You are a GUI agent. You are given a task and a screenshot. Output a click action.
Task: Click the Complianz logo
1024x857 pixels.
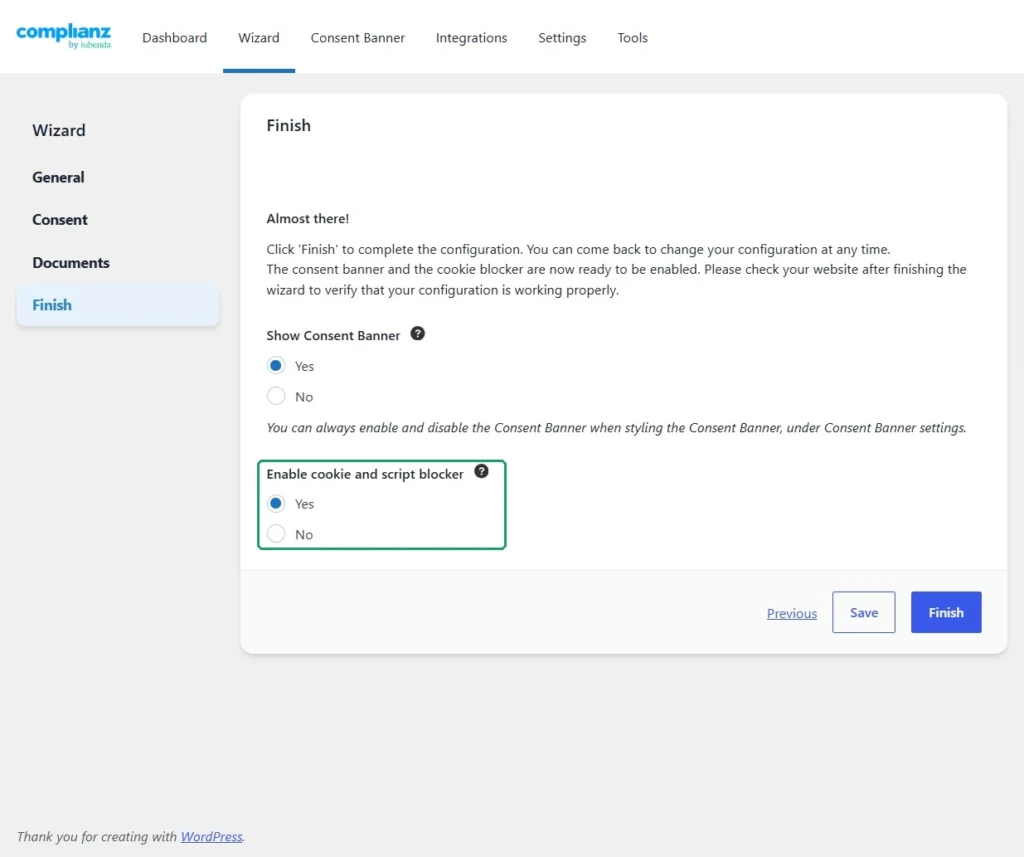click(x=63, y=36)
